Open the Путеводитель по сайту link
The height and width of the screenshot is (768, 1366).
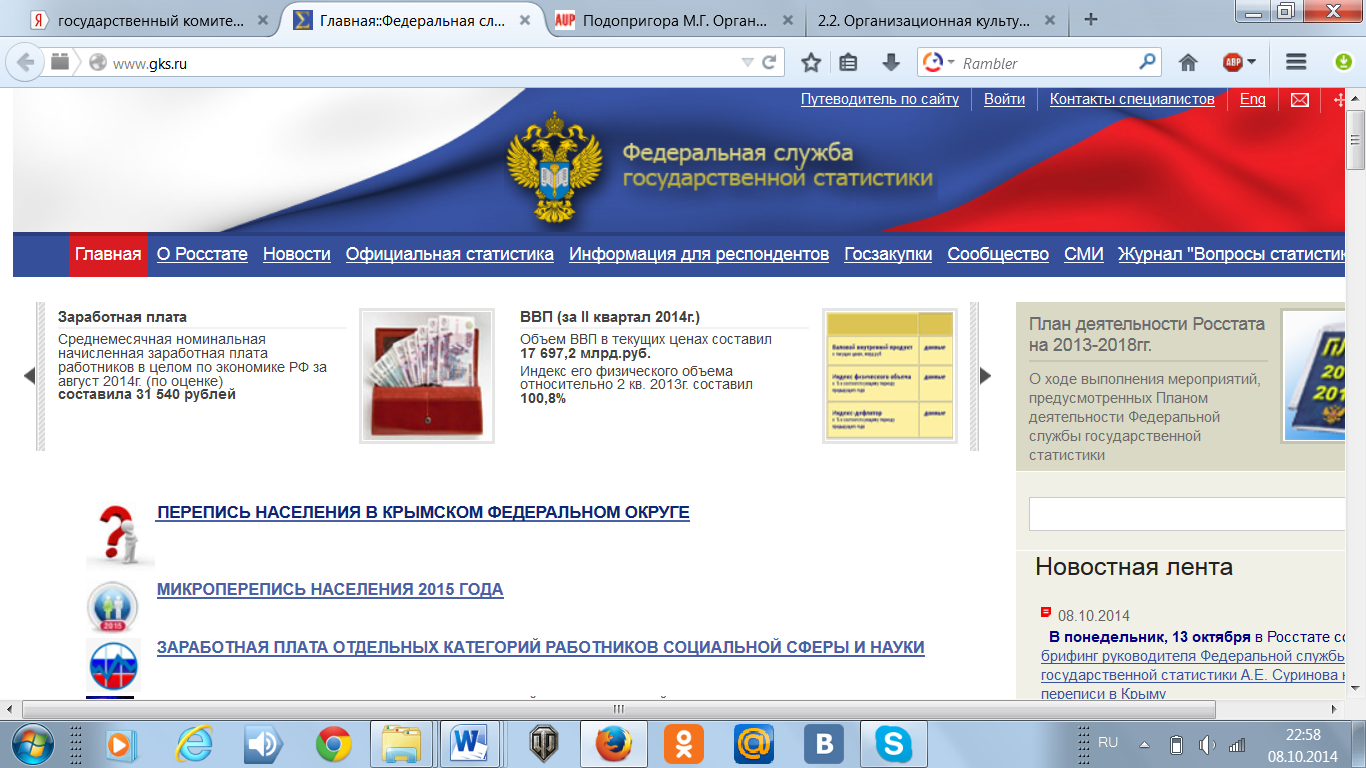[880, 99]
